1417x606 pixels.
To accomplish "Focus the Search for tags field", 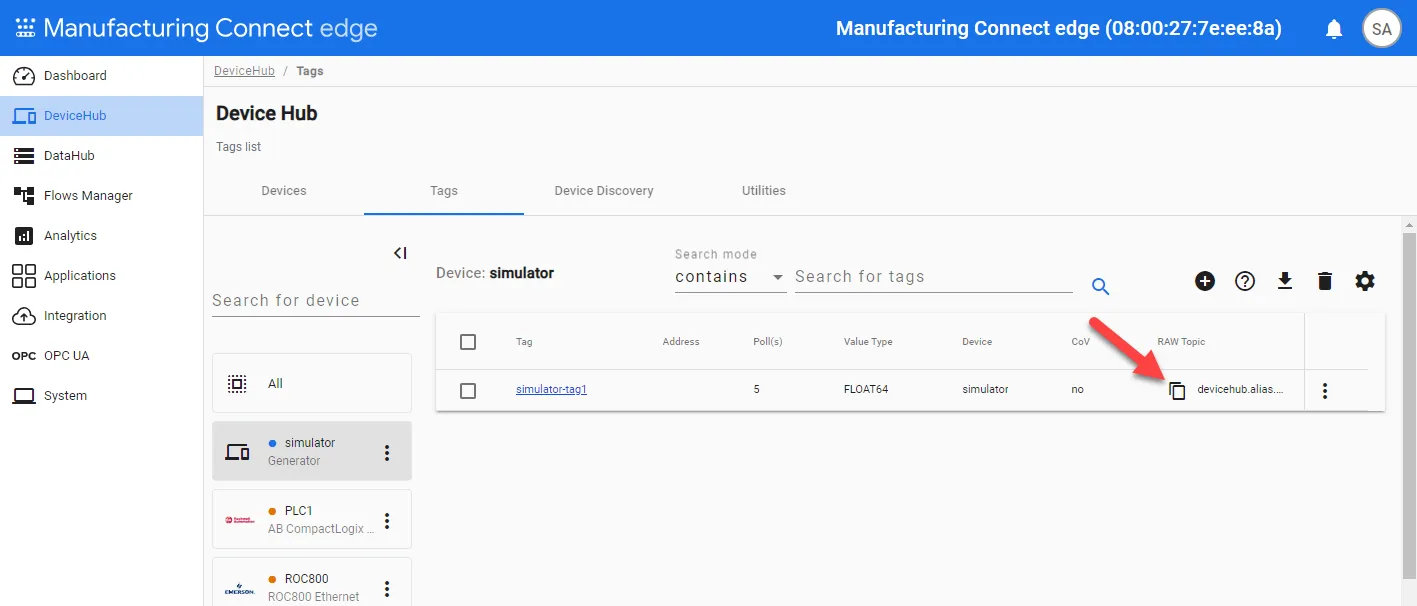I will click(x=934, y=277).
